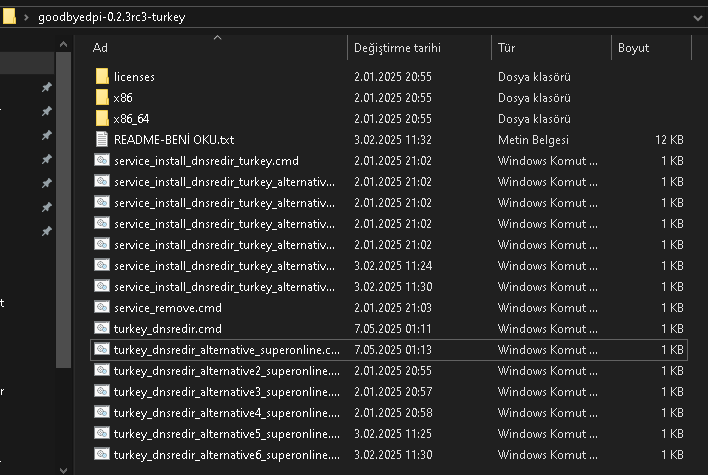Select the turkey_dnsredir_alternative3_superonline file name
This screenshot has width=708, height=475.
point(227,392)
